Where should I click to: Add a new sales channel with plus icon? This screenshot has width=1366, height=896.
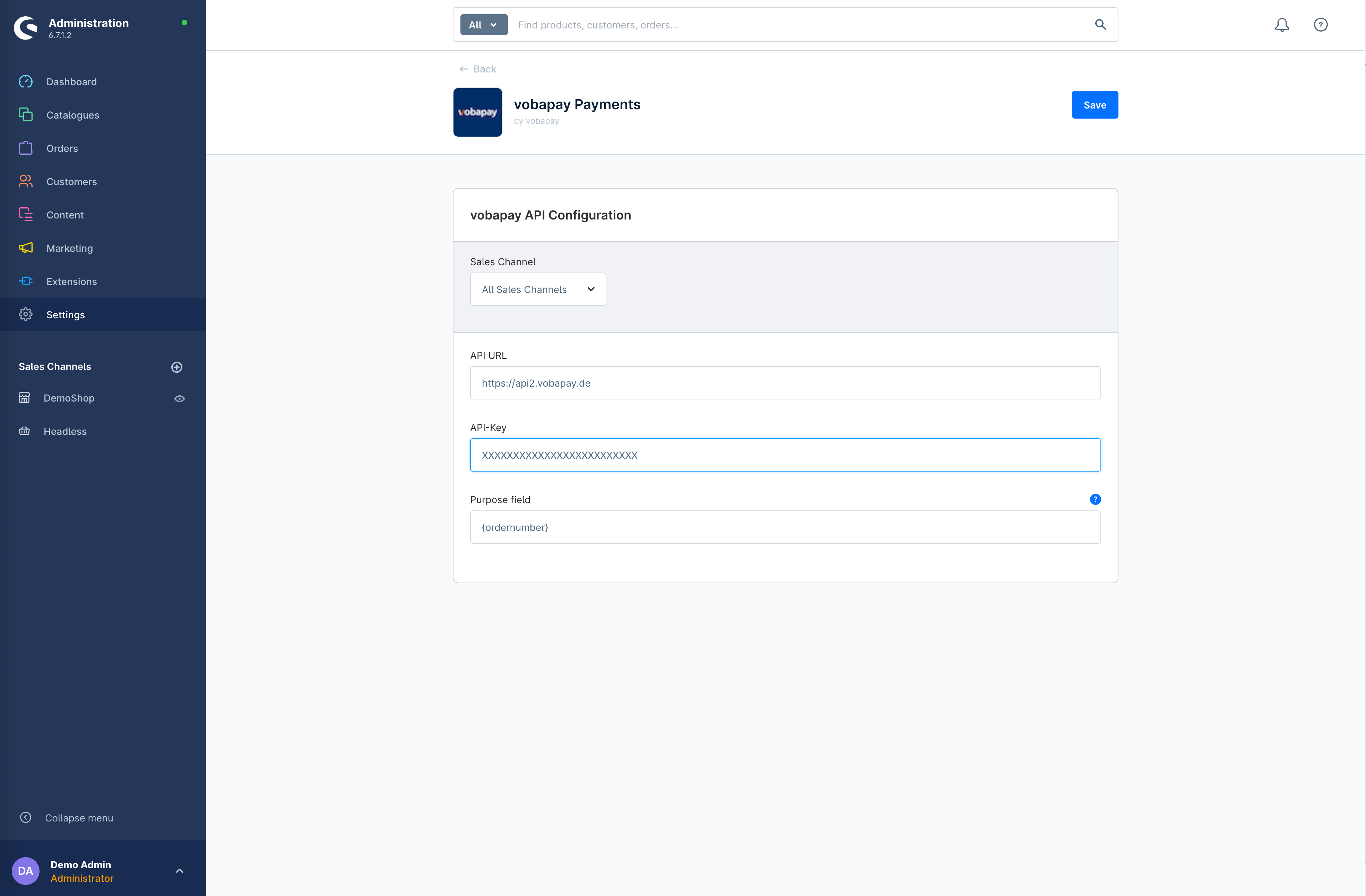tap(177, 367)
